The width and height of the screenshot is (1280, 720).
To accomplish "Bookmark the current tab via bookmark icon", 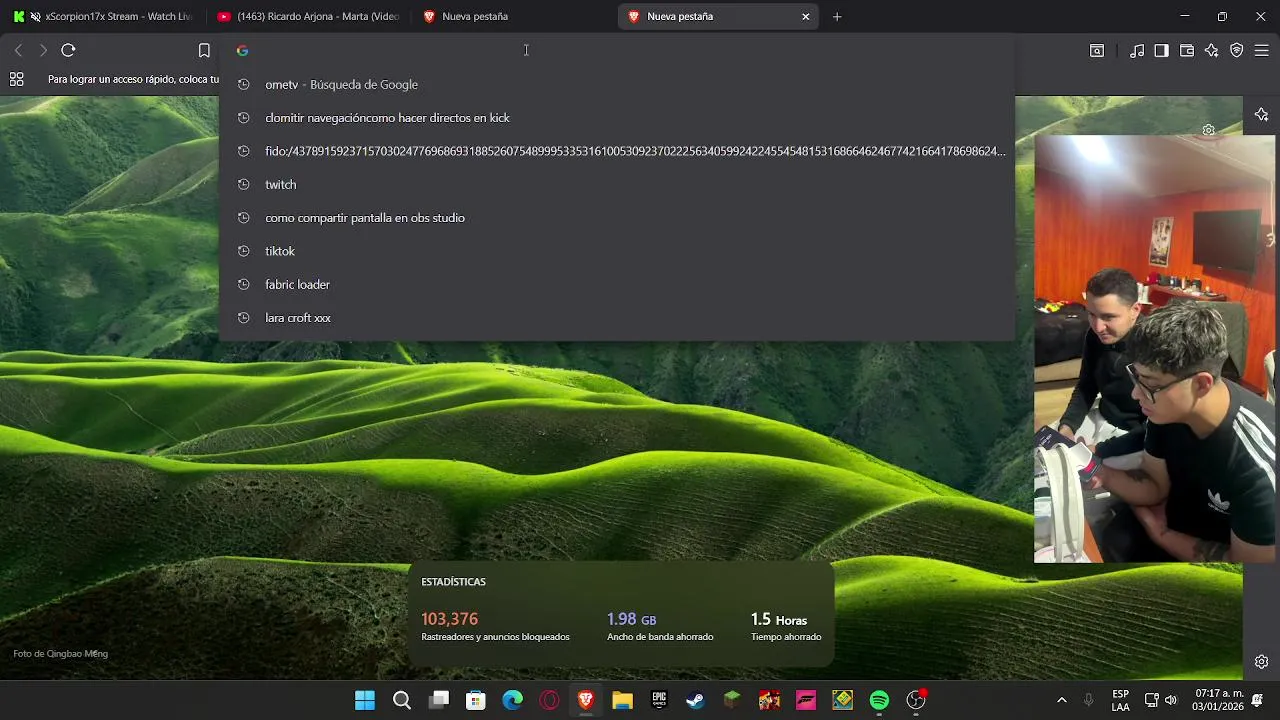I will [204, 50].
